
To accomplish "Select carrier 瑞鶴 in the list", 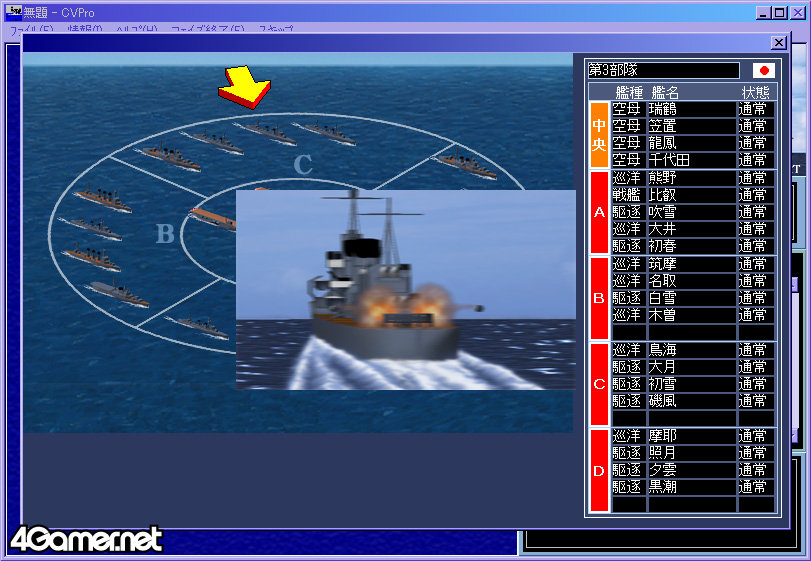I will 693,109.
